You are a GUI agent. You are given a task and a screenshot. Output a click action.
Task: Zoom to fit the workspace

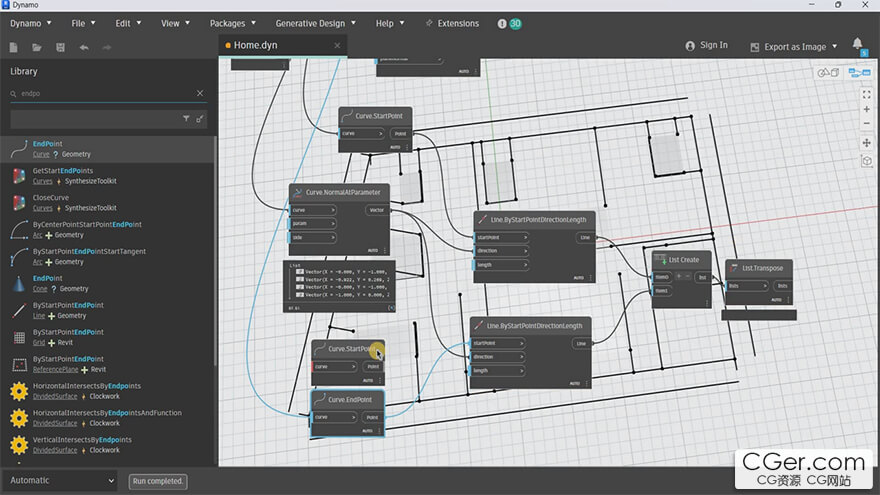pos(867,95)
